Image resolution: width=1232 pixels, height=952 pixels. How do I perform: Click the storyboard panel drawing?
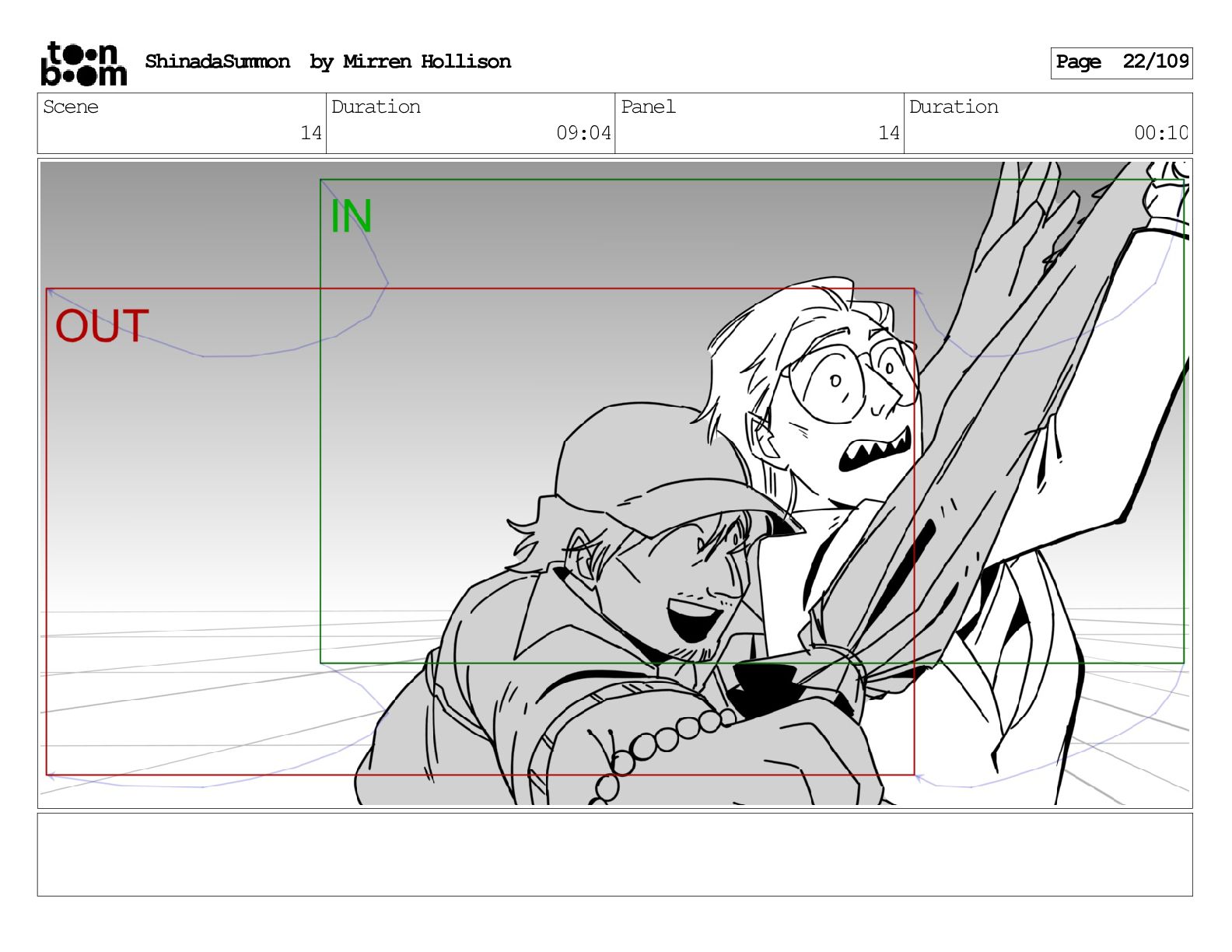point(614,483)
